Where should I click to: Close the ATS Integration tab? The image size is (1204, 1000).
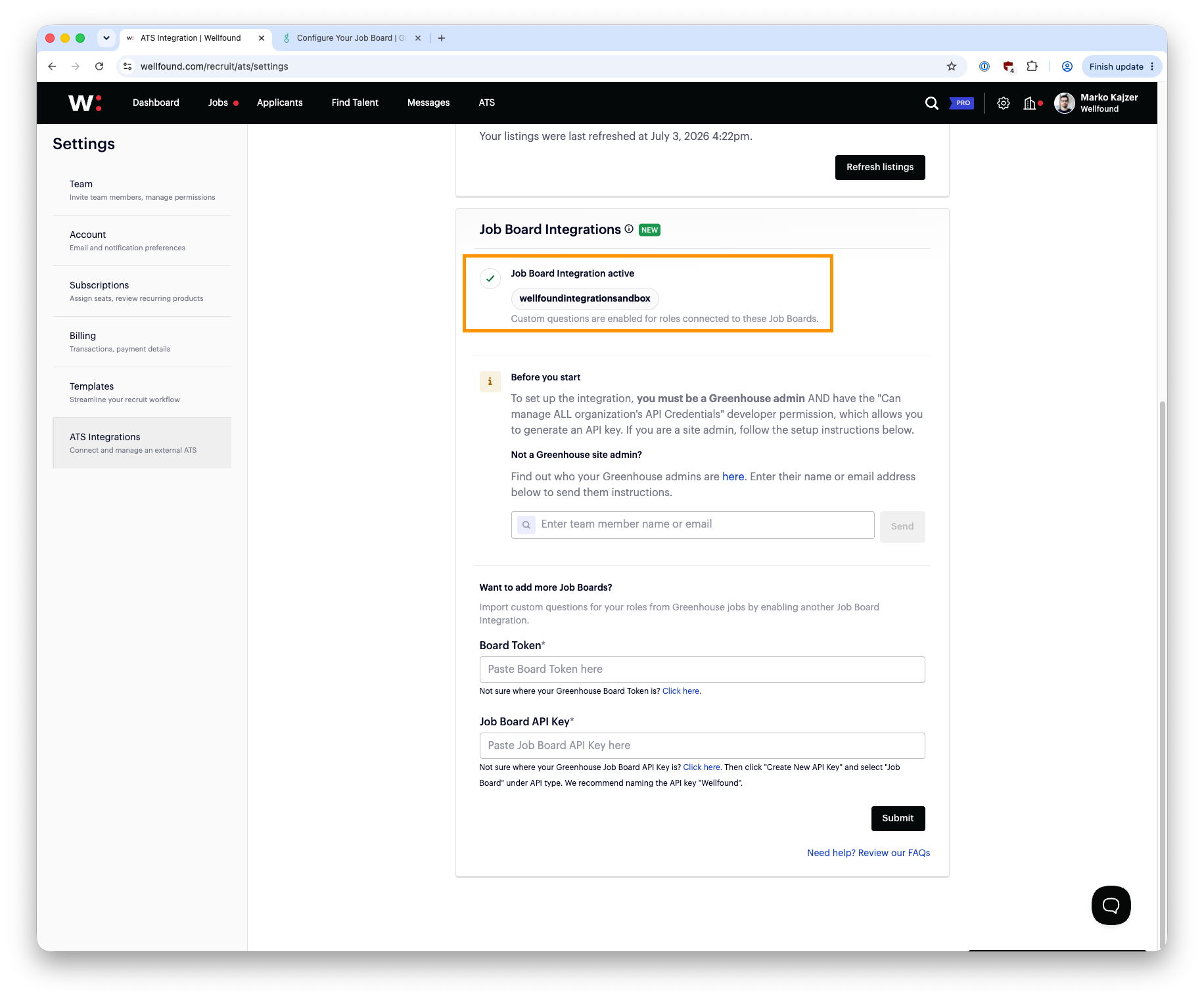pyautogui.click(x=262, y=38)
